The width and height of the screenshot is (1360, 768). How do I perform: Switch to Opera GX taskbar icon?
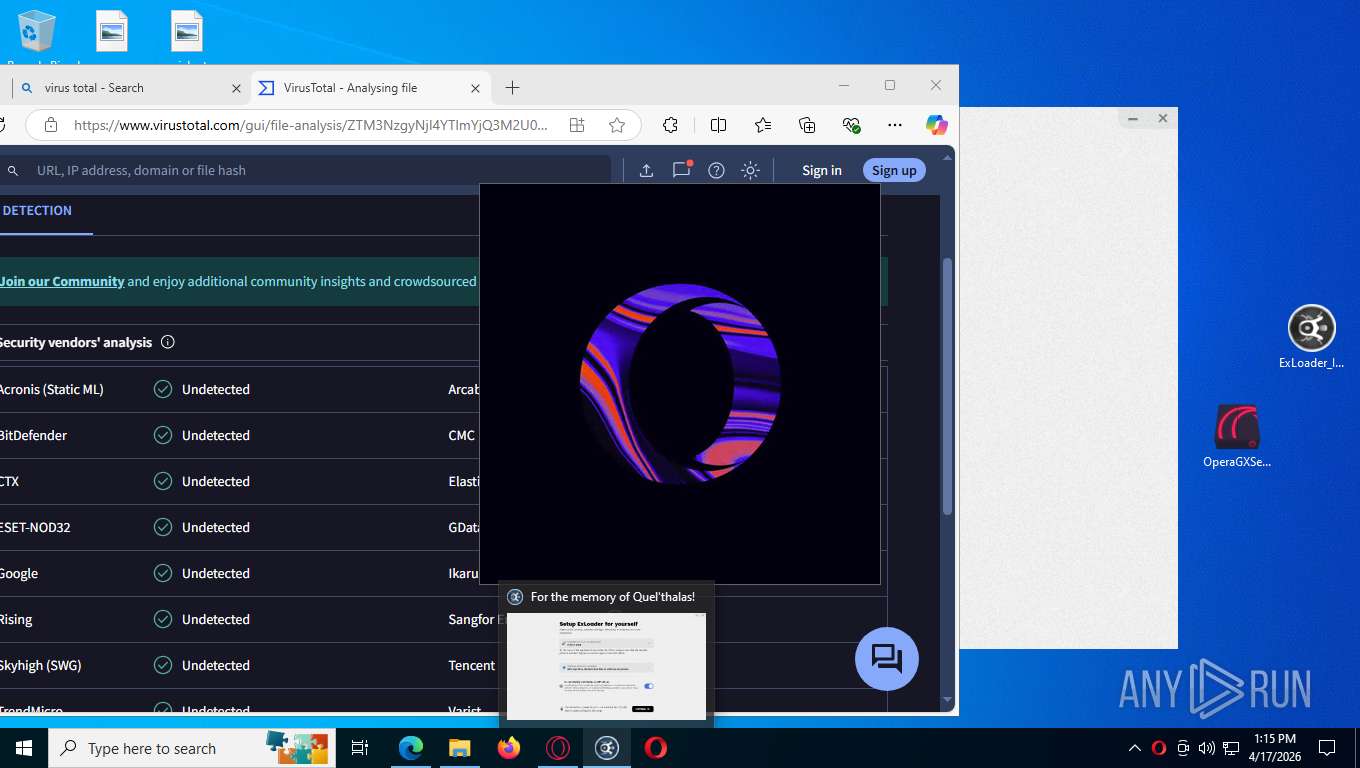558,748
